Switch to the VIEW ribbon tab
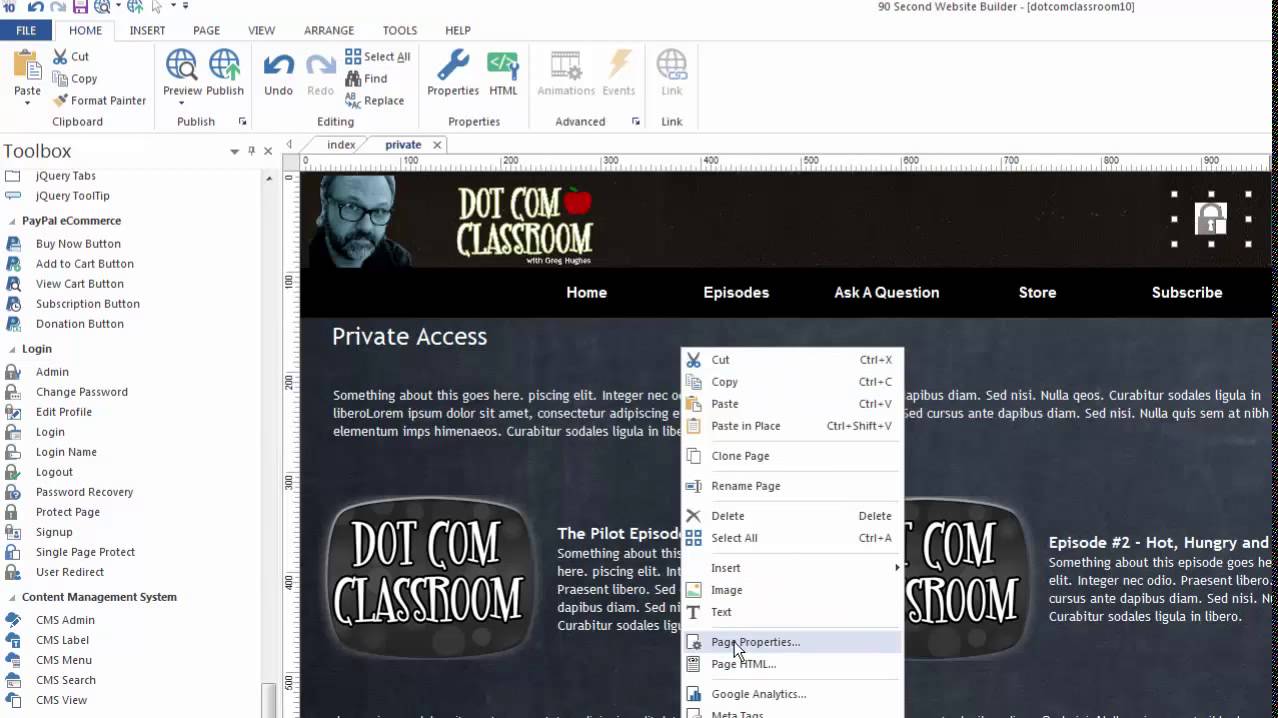1278x718 pixels. tap(261, 31)
